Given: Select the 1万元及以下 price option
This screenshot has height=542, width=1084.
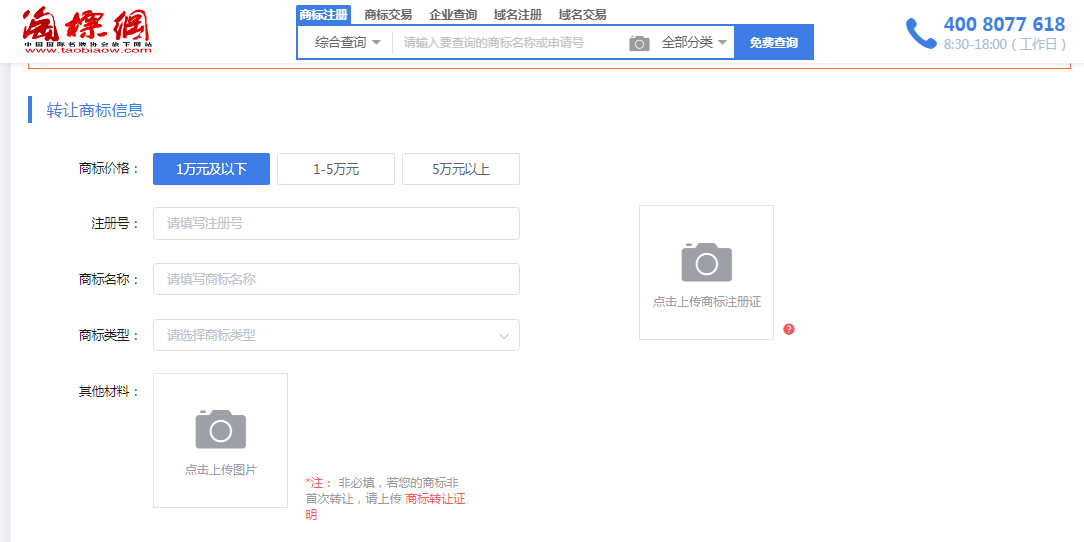Looking at the screenshot, I should tap(211, 169).
